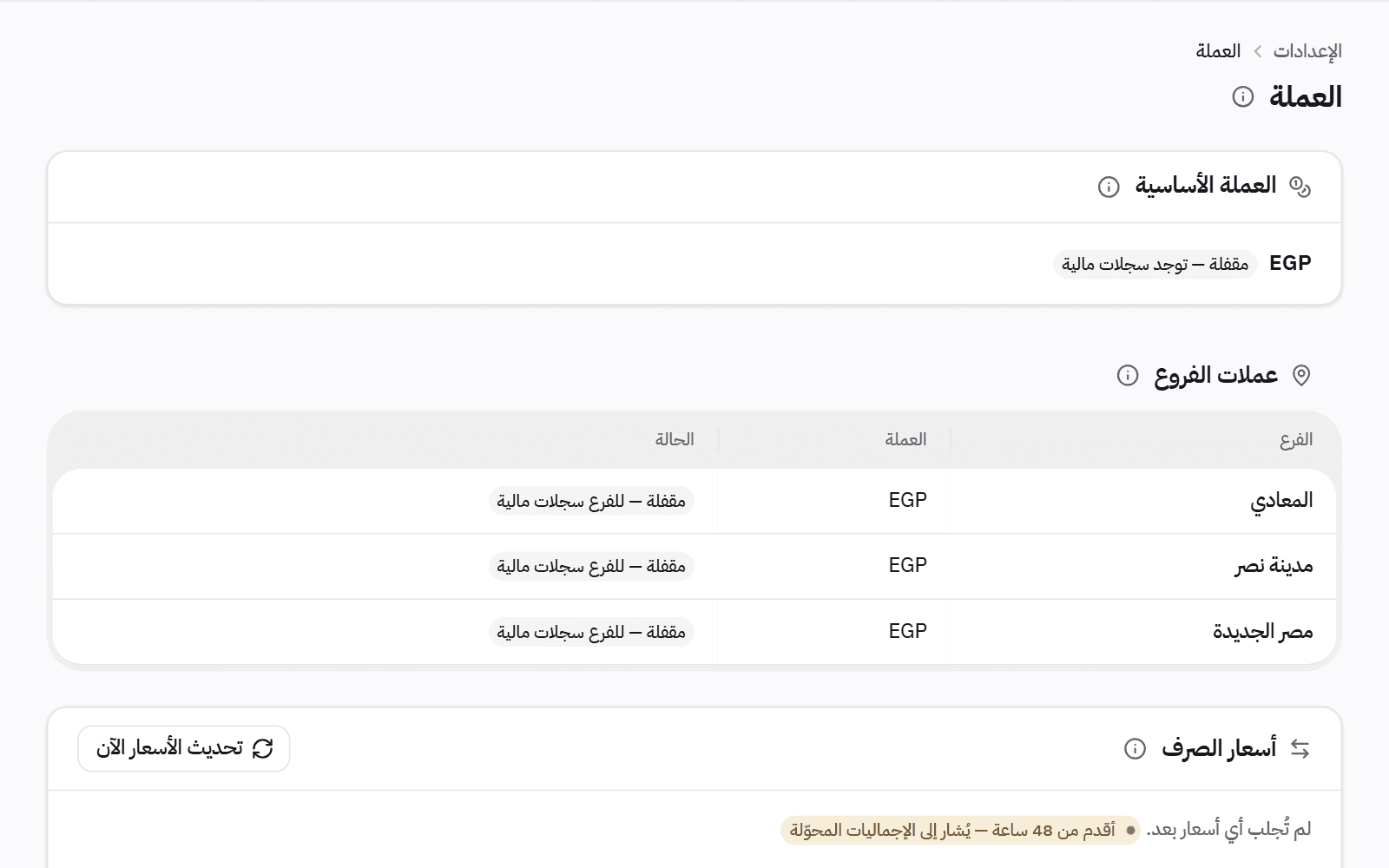Image resolution: width=1389 pixels, height=868 pixels.
Task: Click العملة breadcrumb item
Action: (1218, 51)
